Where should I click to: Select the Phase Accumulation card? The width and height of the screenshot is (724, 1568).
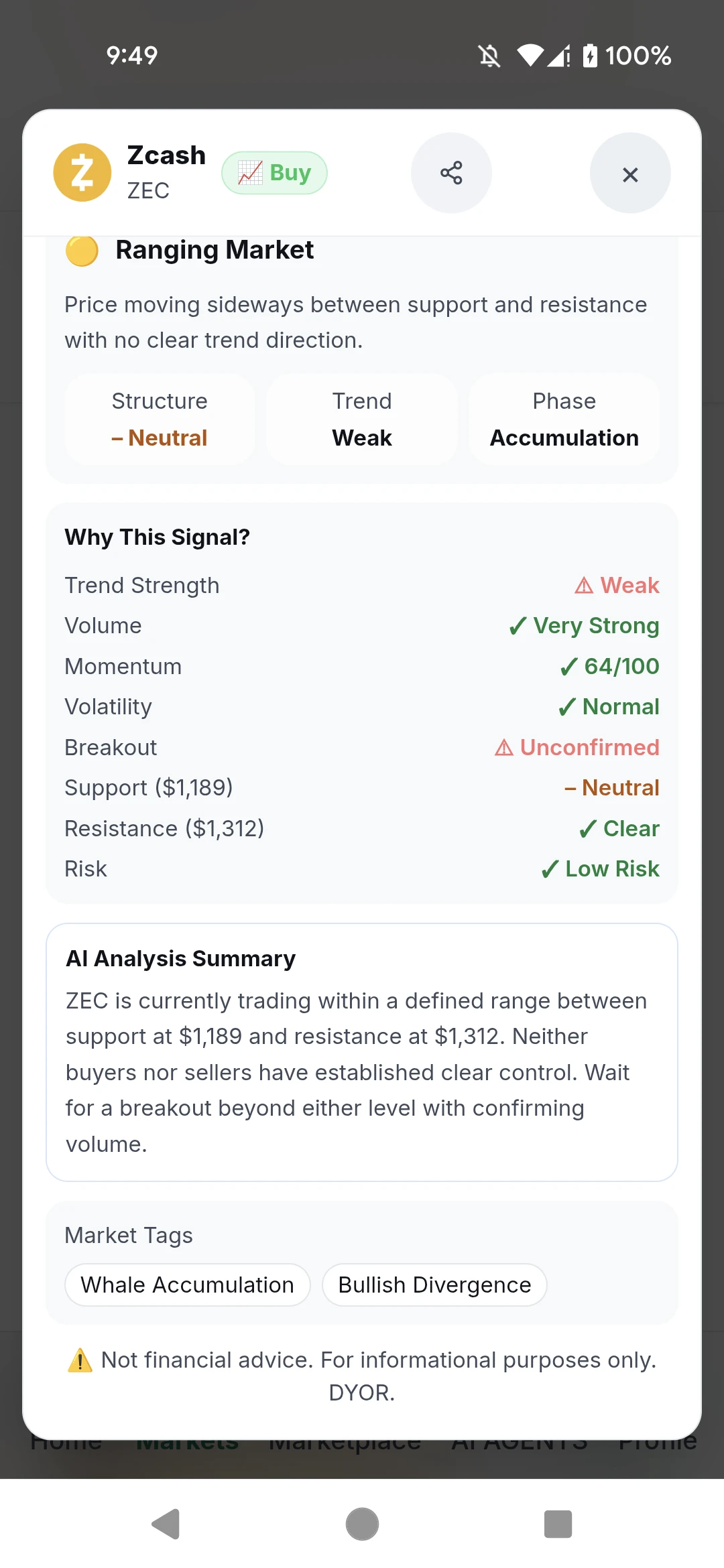click(564, 419)
